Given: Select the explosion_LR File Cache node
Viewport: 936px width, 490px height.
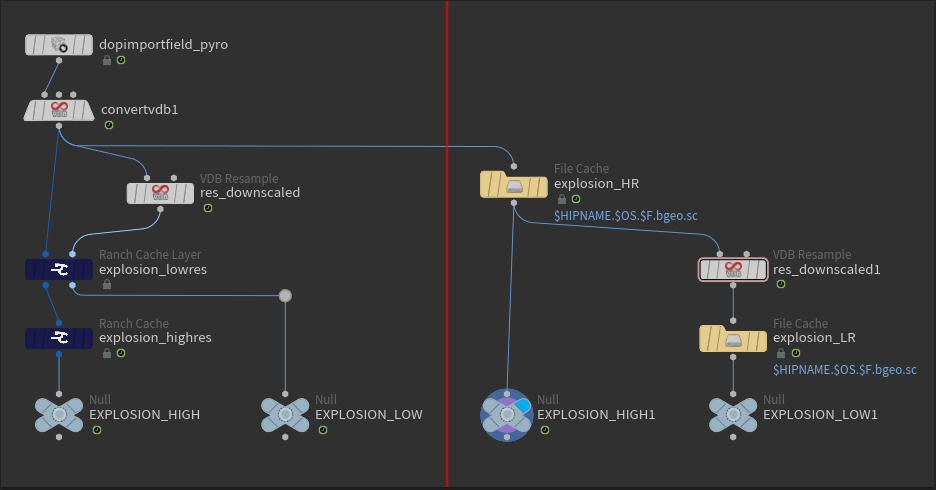Looking at the screenshot, I should point(733,339).
